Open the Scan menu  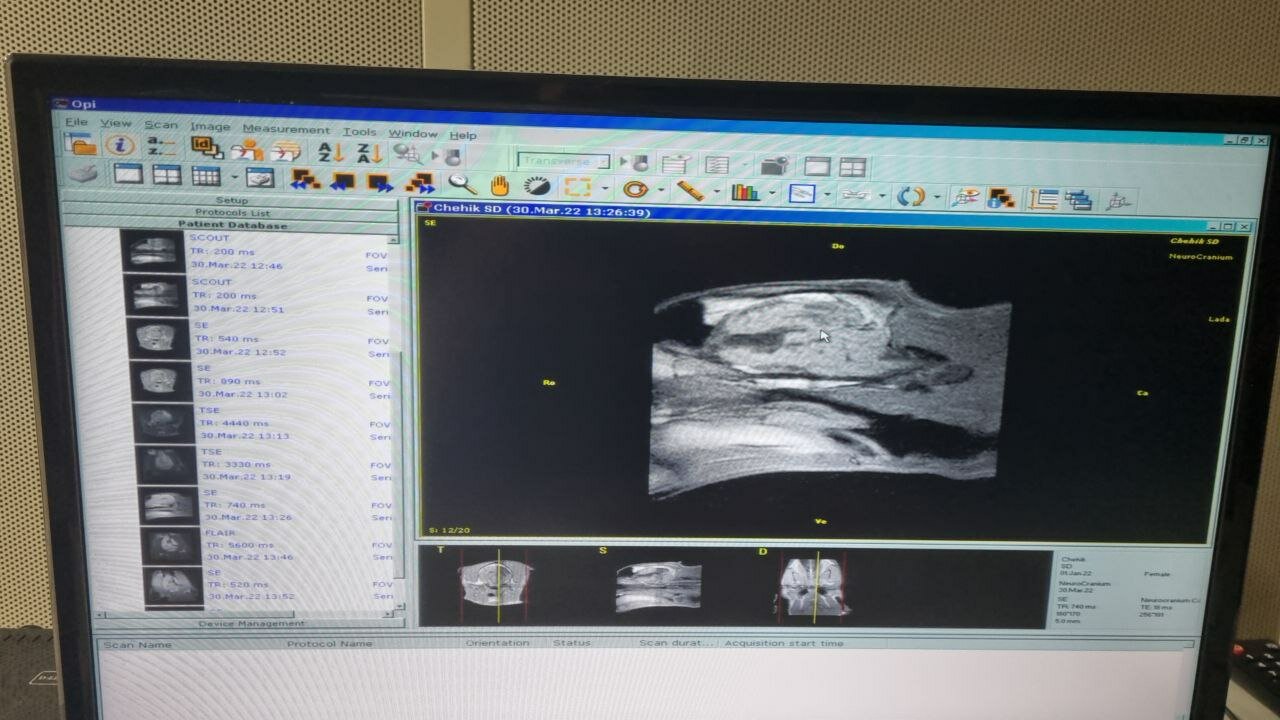[161, 125]
